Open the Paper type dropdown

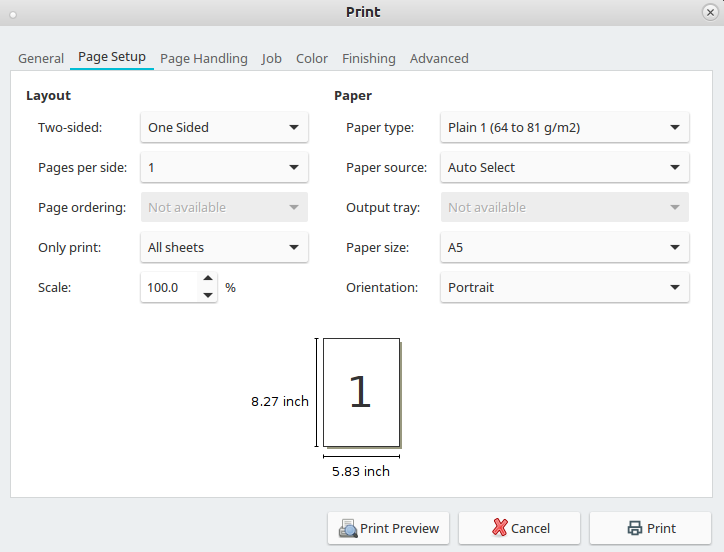(x=564, y=127)
